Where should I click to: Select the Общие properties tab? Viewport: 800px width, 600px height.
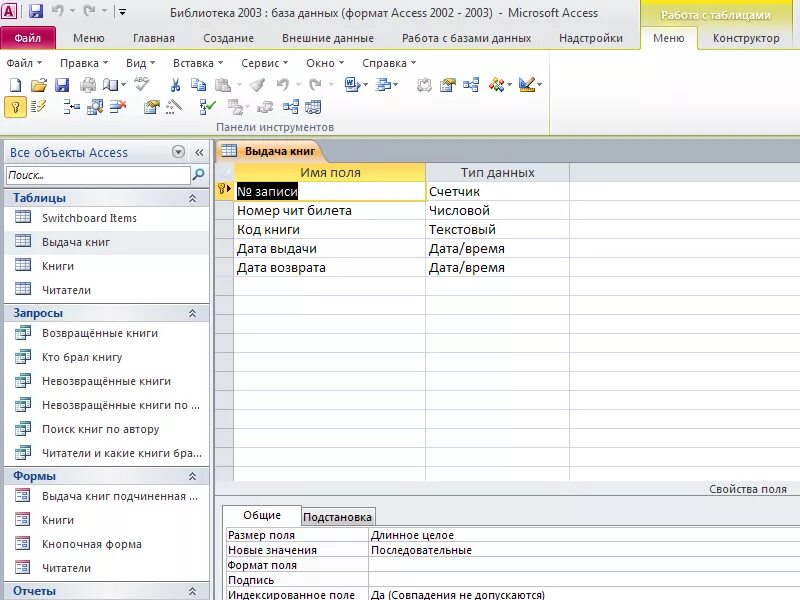point(262,515)
